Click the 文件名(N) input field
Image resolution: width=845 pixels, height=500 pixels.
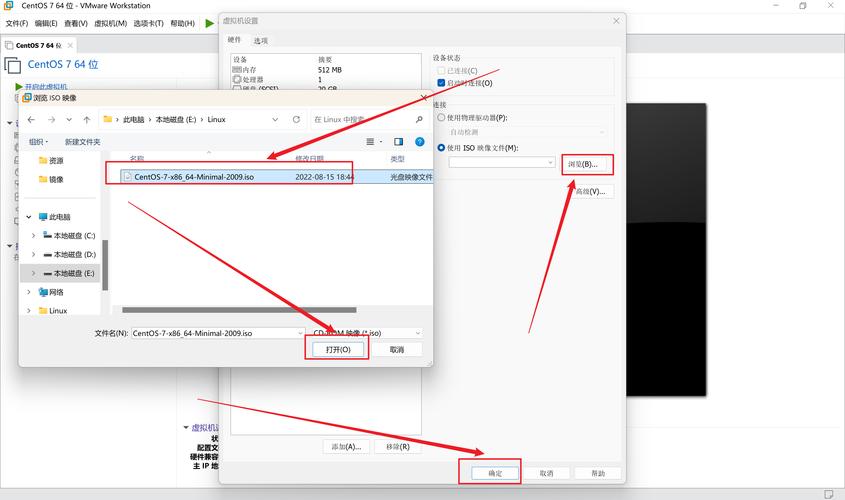(x=214, y=333)
